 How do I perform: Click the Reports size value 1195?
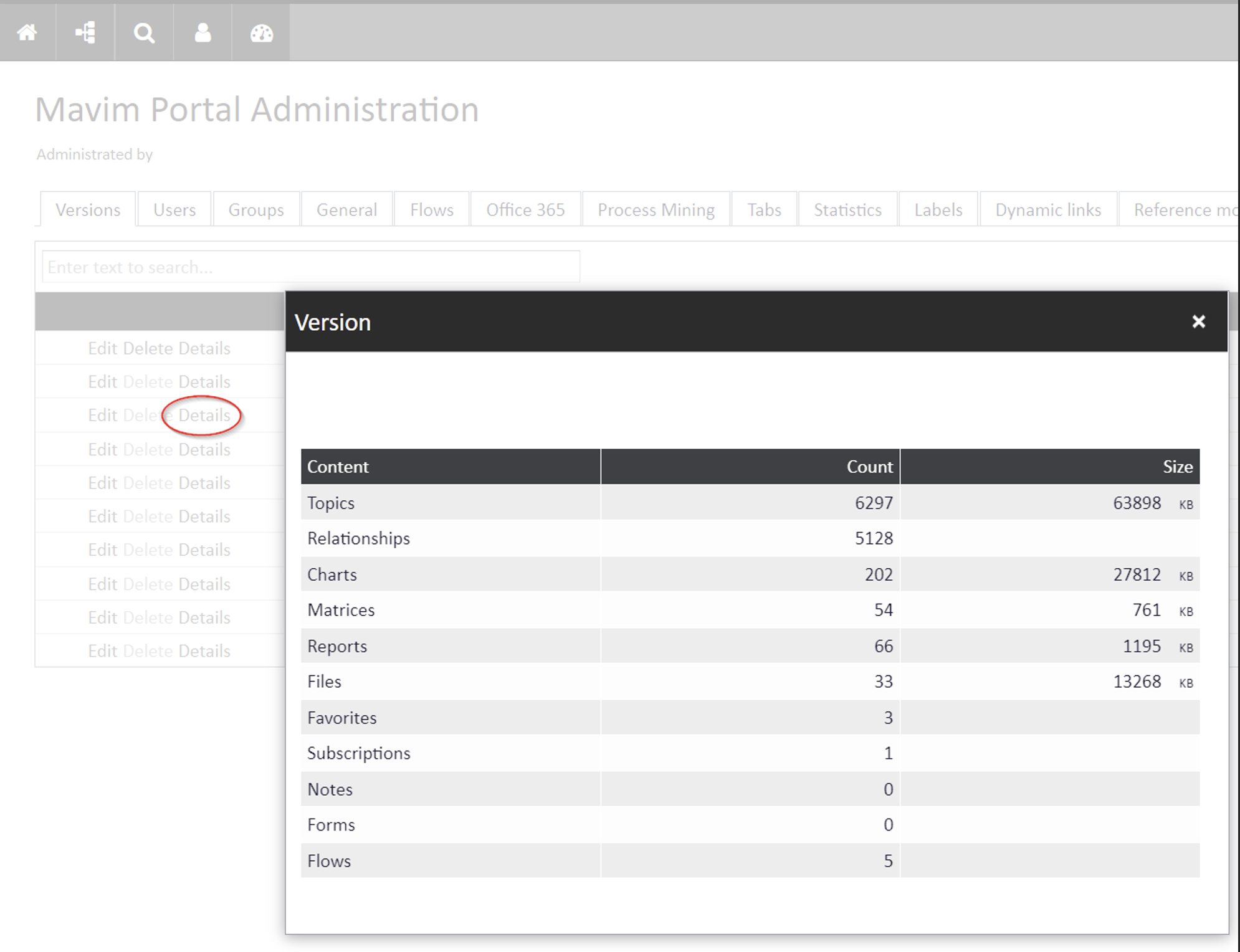pyautogui.click(x=1142, y=646)
